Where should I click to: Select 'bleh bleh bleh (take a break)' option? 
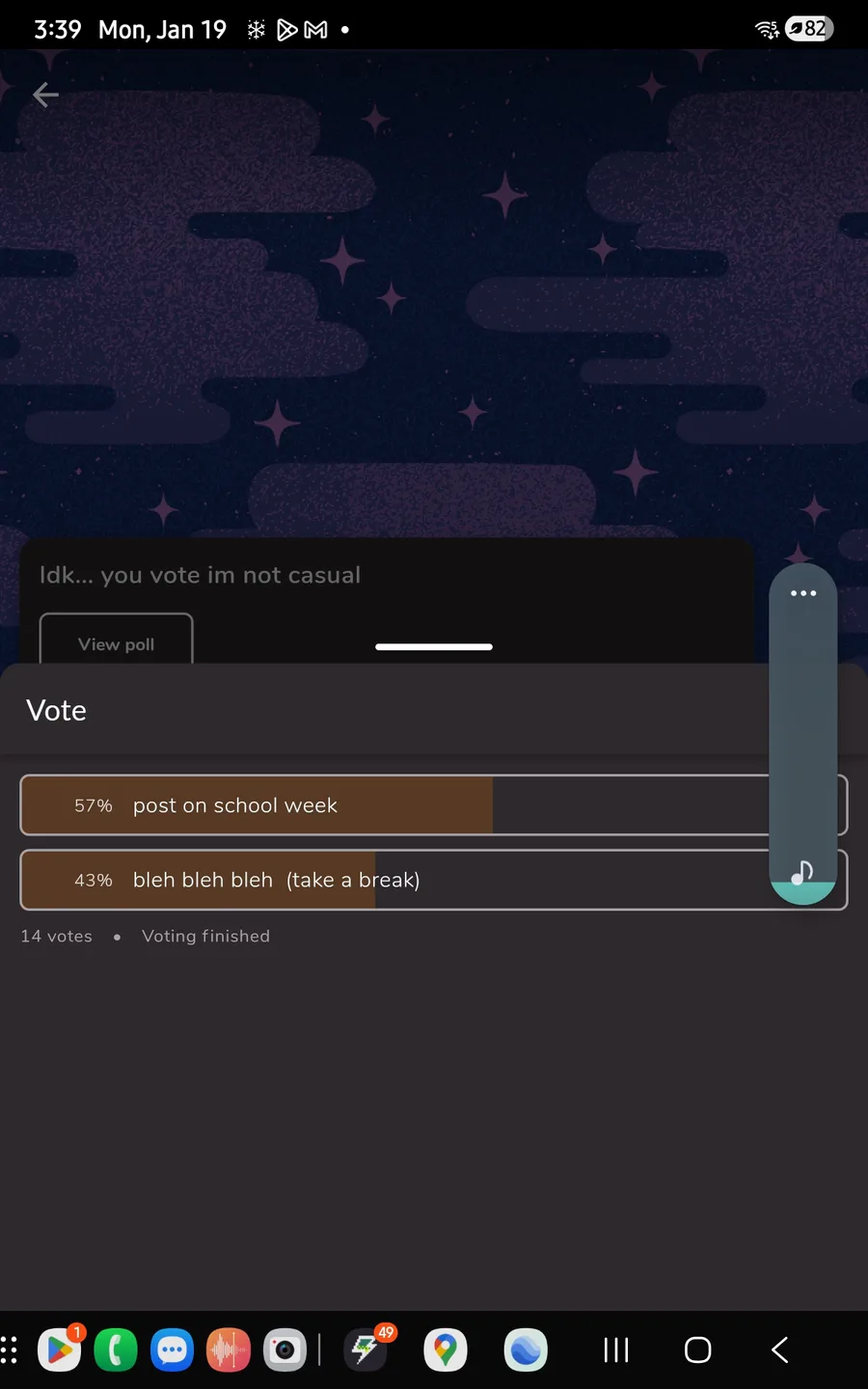click(x=386, y=880)
